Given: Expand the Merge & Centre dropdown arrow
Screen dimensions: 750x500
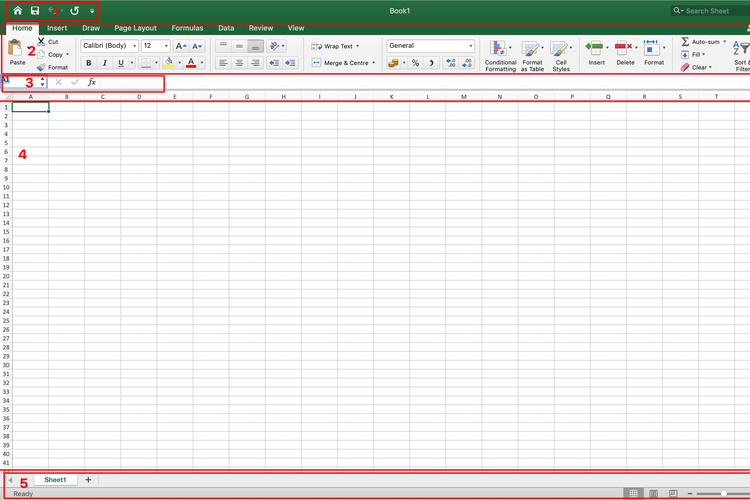Looking at the screenshot, I should (373, 63).
